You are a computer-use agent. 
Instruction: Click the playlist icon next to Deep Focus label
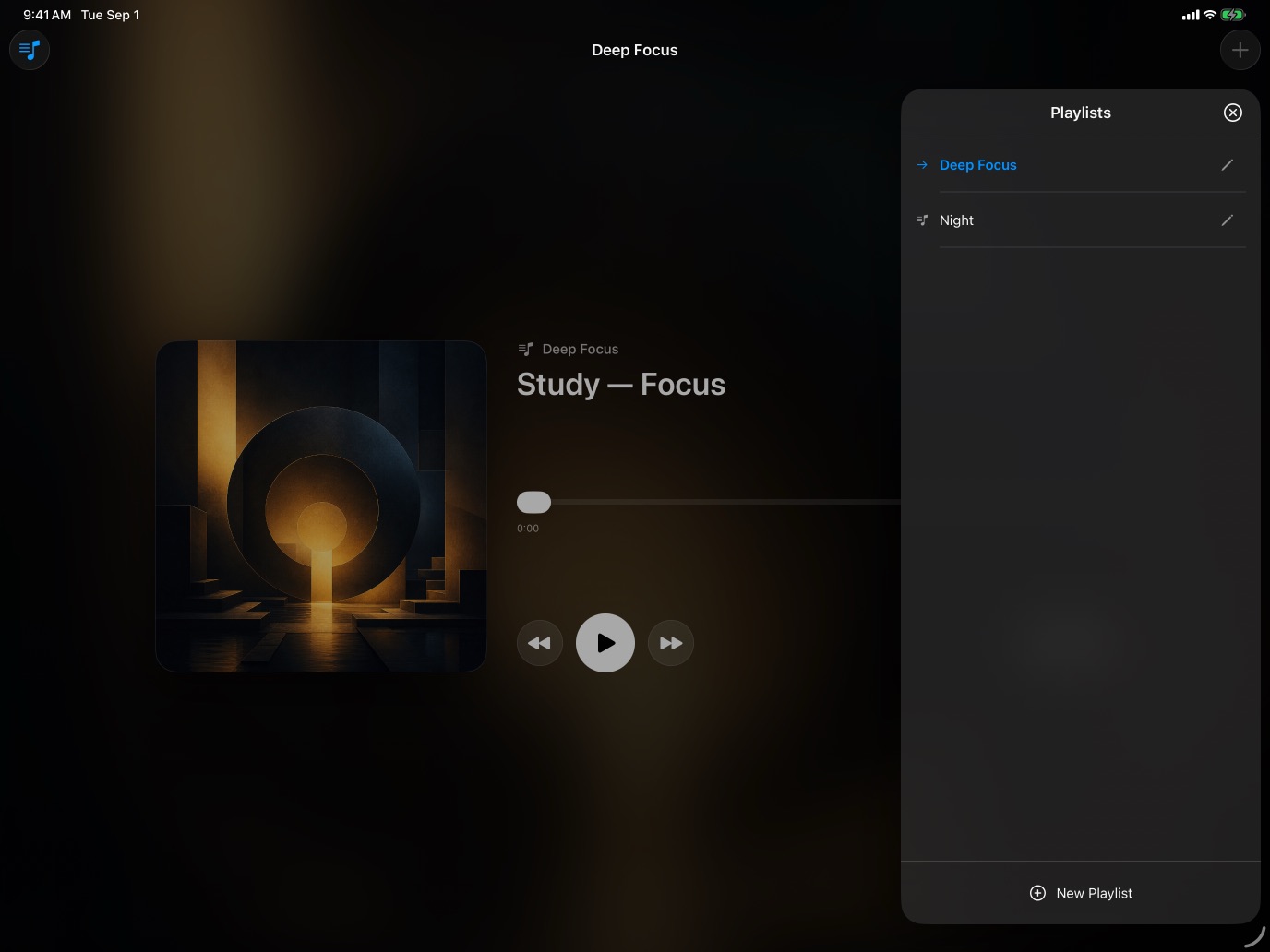click(525, 349)
